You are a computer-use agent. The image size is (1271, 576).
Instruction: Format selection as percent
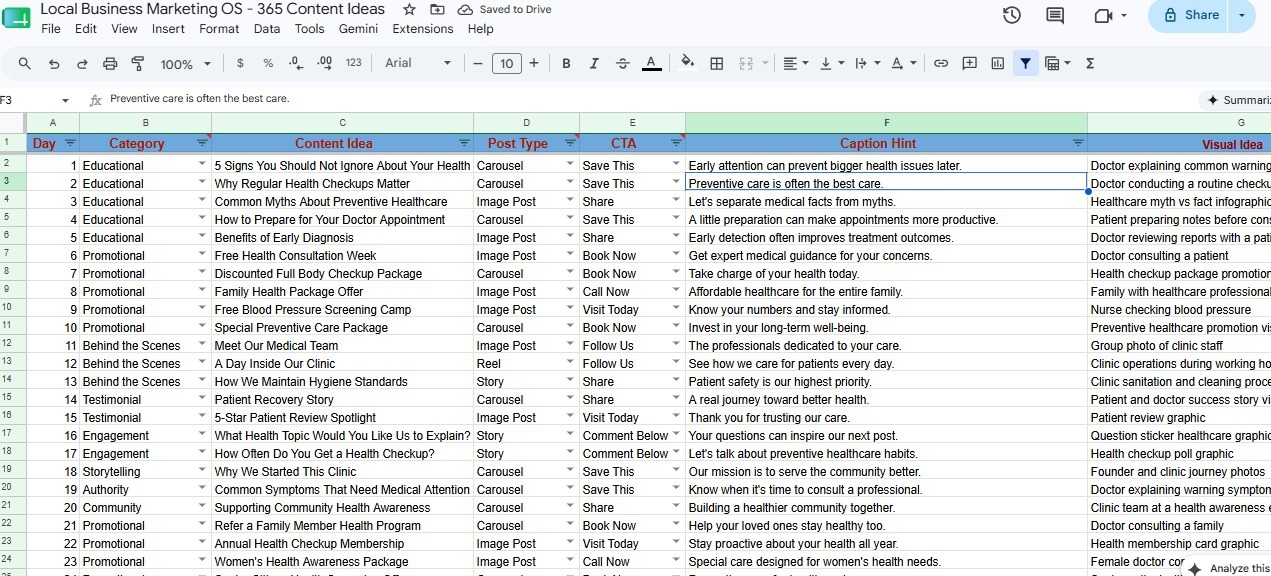(268, 63)
